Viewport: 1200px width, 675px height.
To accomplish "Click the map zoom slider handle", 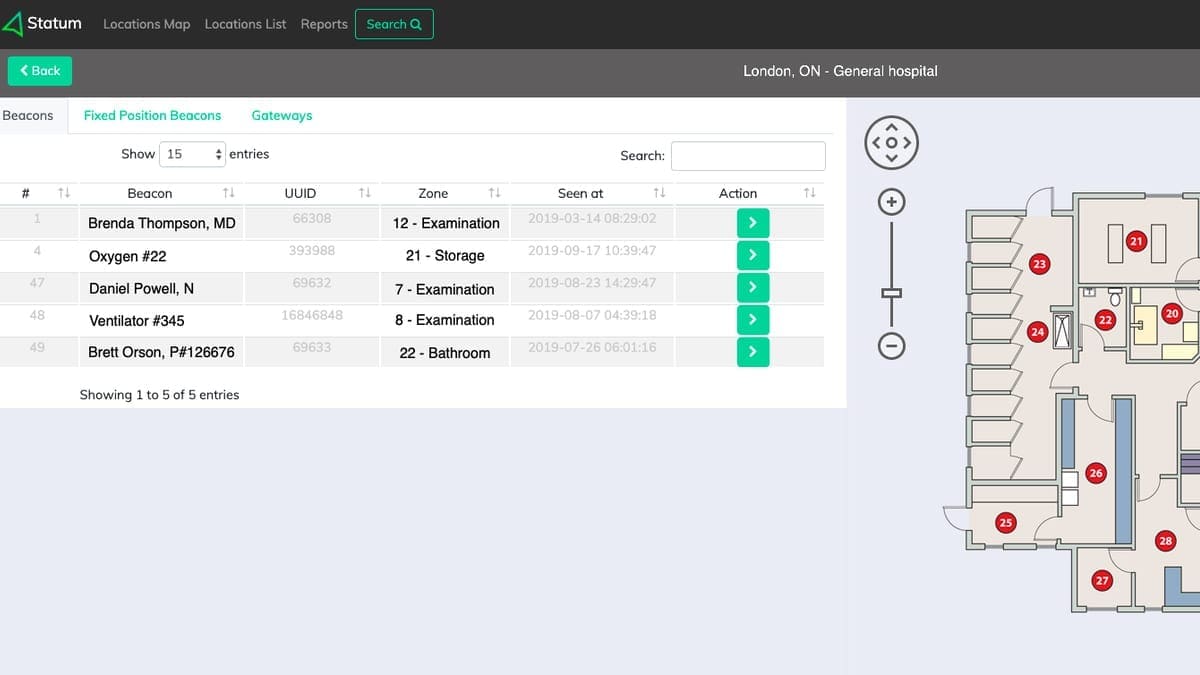I will (891, 293).
